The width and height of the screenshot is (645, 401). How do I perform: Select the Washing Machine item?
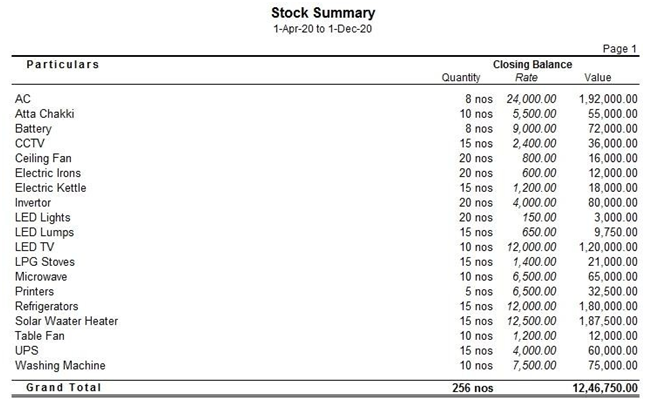[59, 365]
